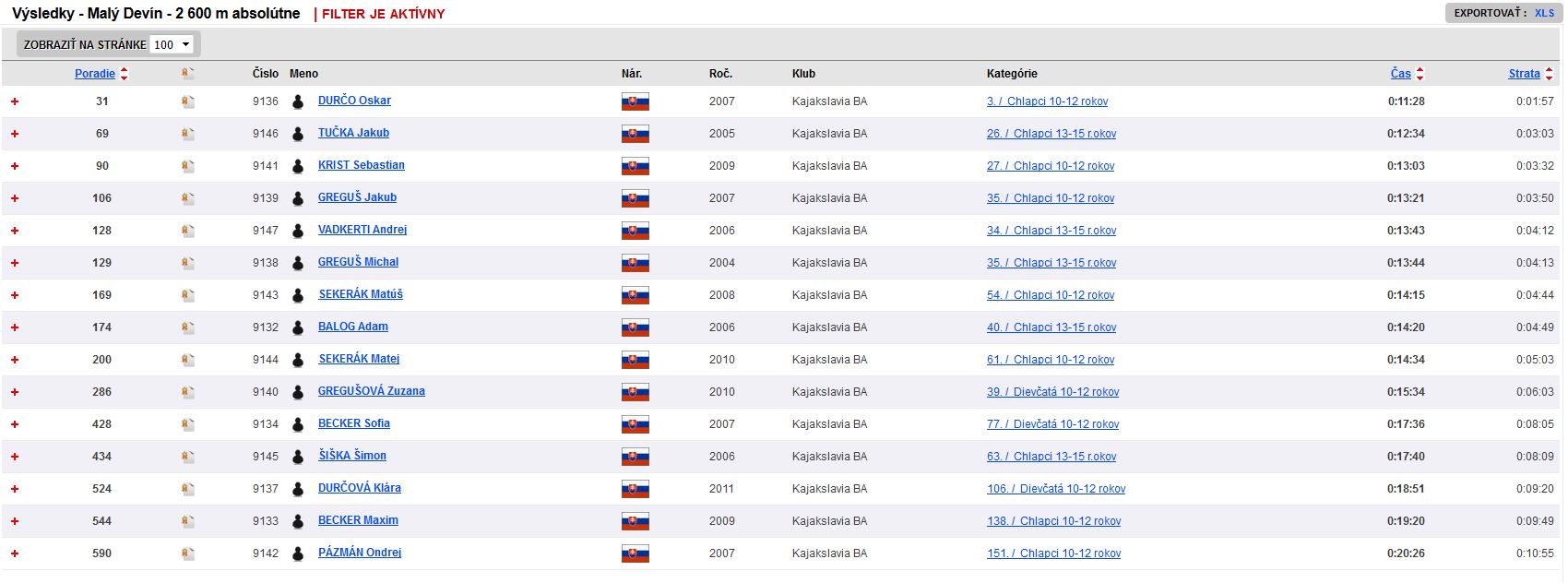
Task: Click Slovak flag in VADKERTI Andrej row
Action: pyautogui.click(x=635, y=231)
